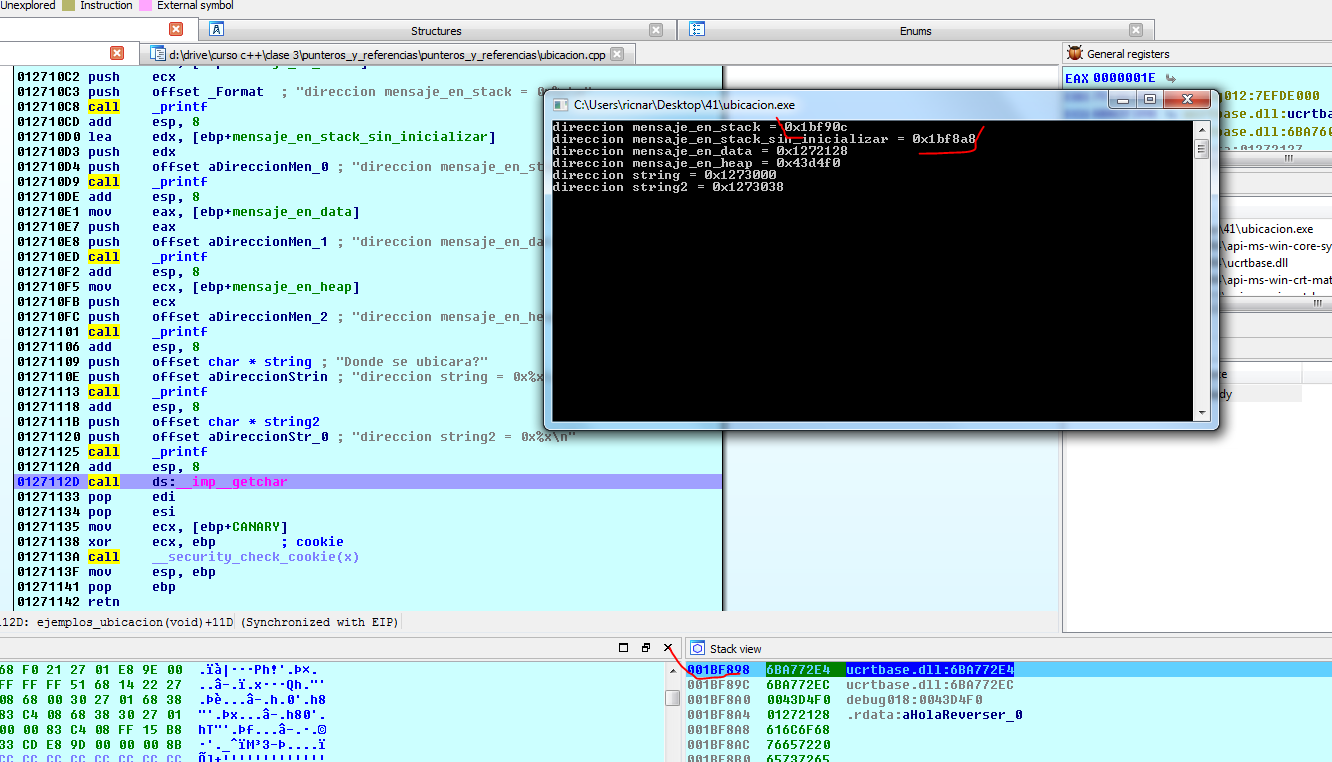Close the ubicacion.cpp source tab
1332x762 pixels.
click(617, 54)
